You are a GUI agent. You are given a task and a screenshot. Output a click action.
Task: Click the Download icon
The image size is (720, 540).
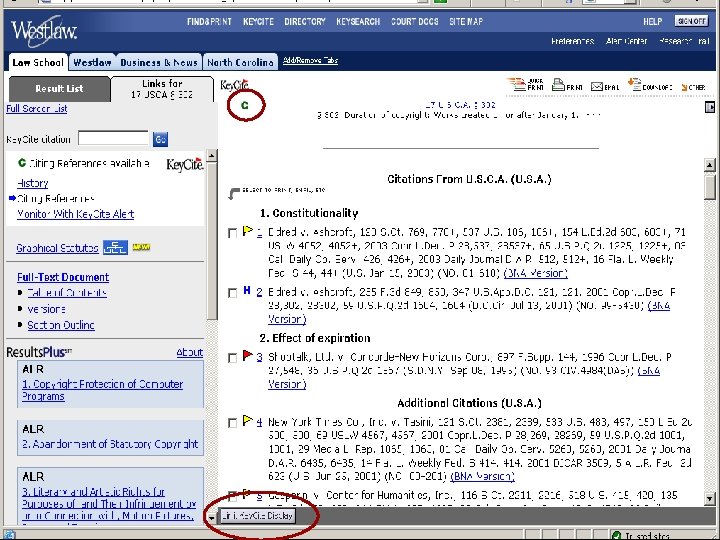pyautogui.click(x=650, y=84)
